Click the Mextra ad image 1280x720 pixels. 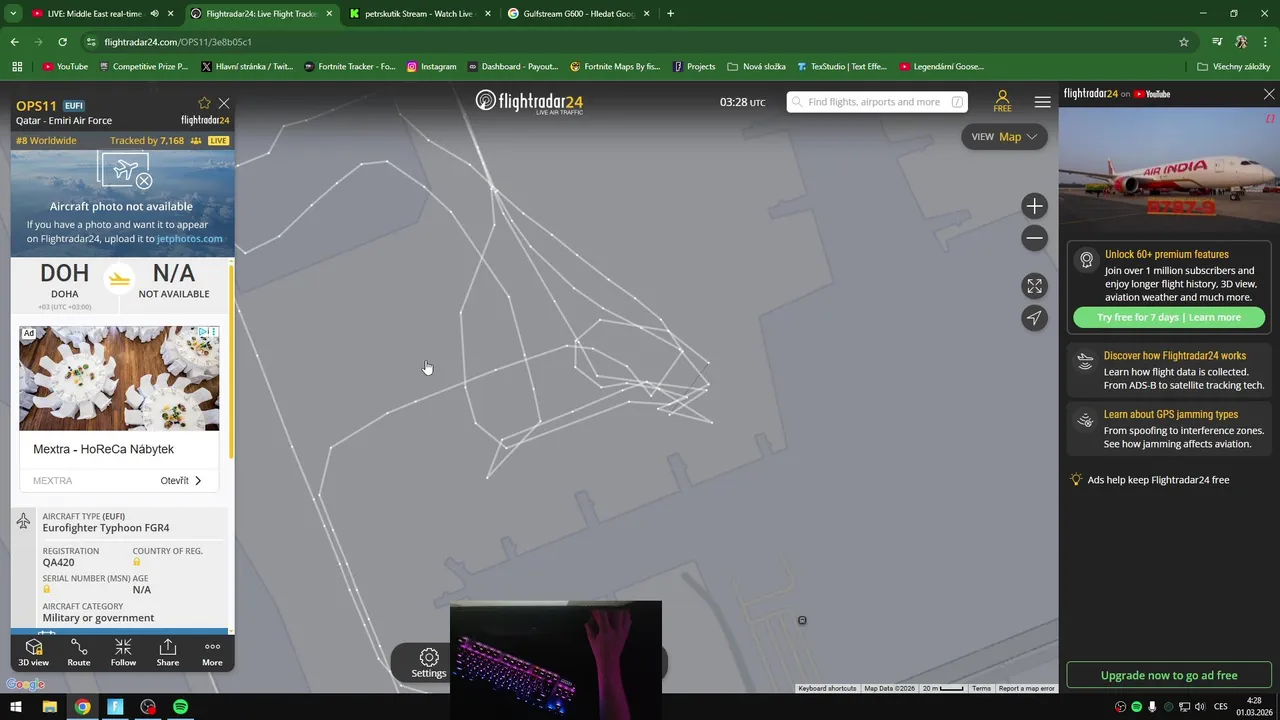coord(119,378)
